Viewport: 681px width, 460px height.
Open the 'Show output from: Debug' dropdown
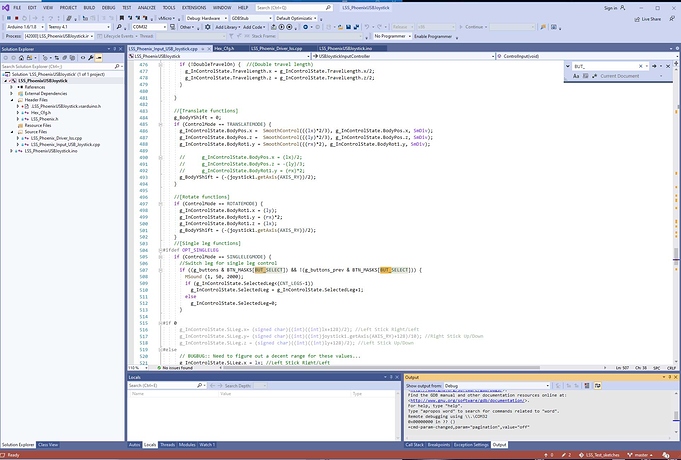[x=497, y=386]
